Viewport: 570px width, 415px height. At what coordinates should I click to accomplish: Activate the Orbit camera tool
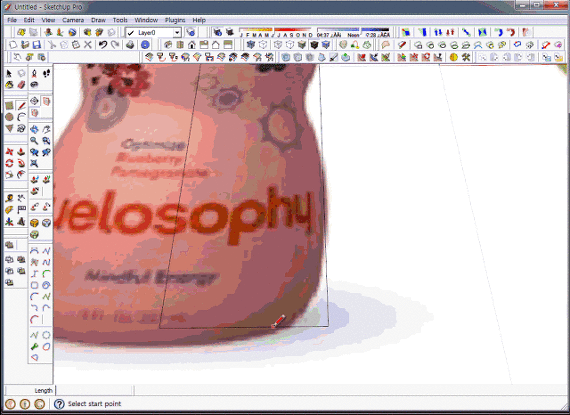(x=34, y=129)
